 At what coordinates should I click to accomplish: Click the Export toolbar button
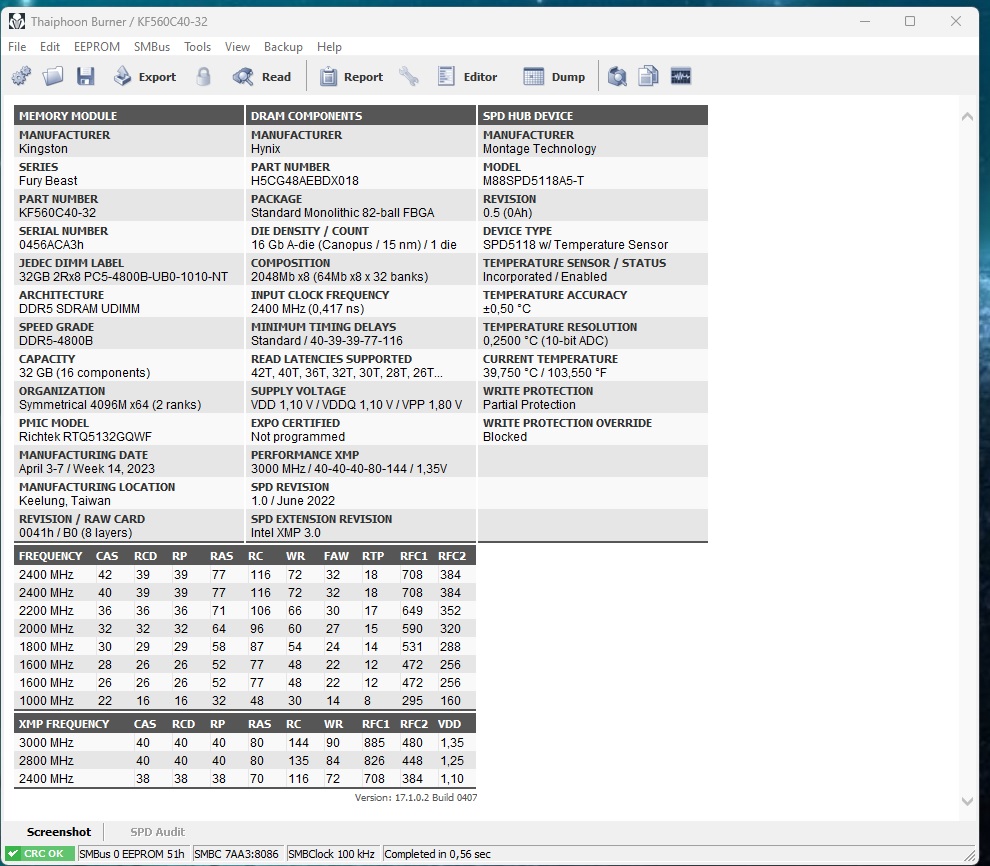point(145,76)
